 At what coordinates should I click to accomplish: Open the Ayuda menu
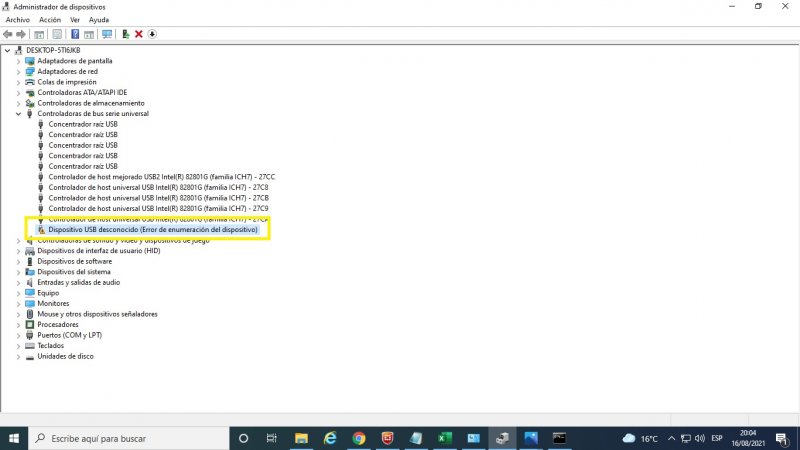click(x=99, y=20)
